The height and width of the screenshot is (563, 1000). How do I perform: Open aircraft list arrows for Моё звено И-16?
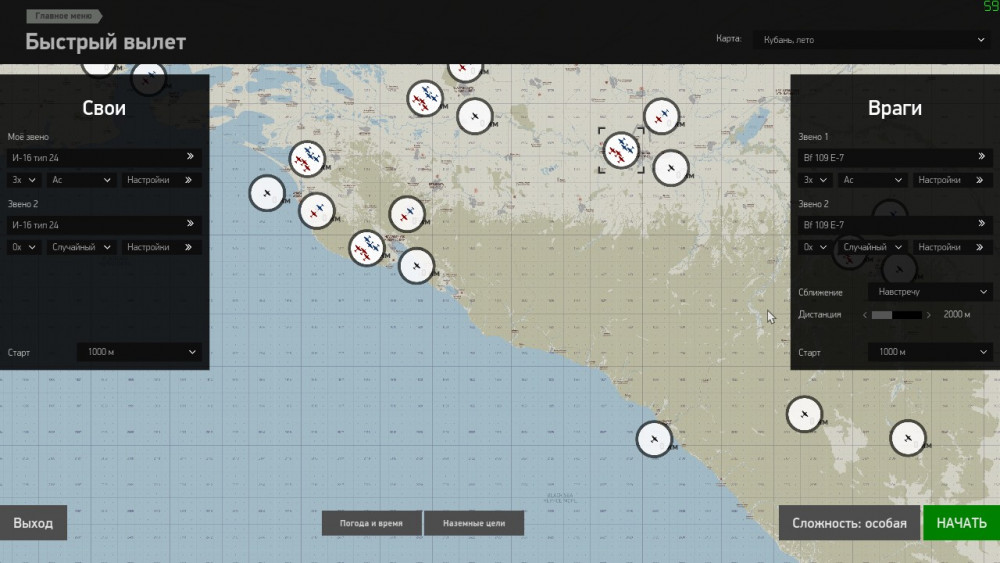tap(190, 157)
